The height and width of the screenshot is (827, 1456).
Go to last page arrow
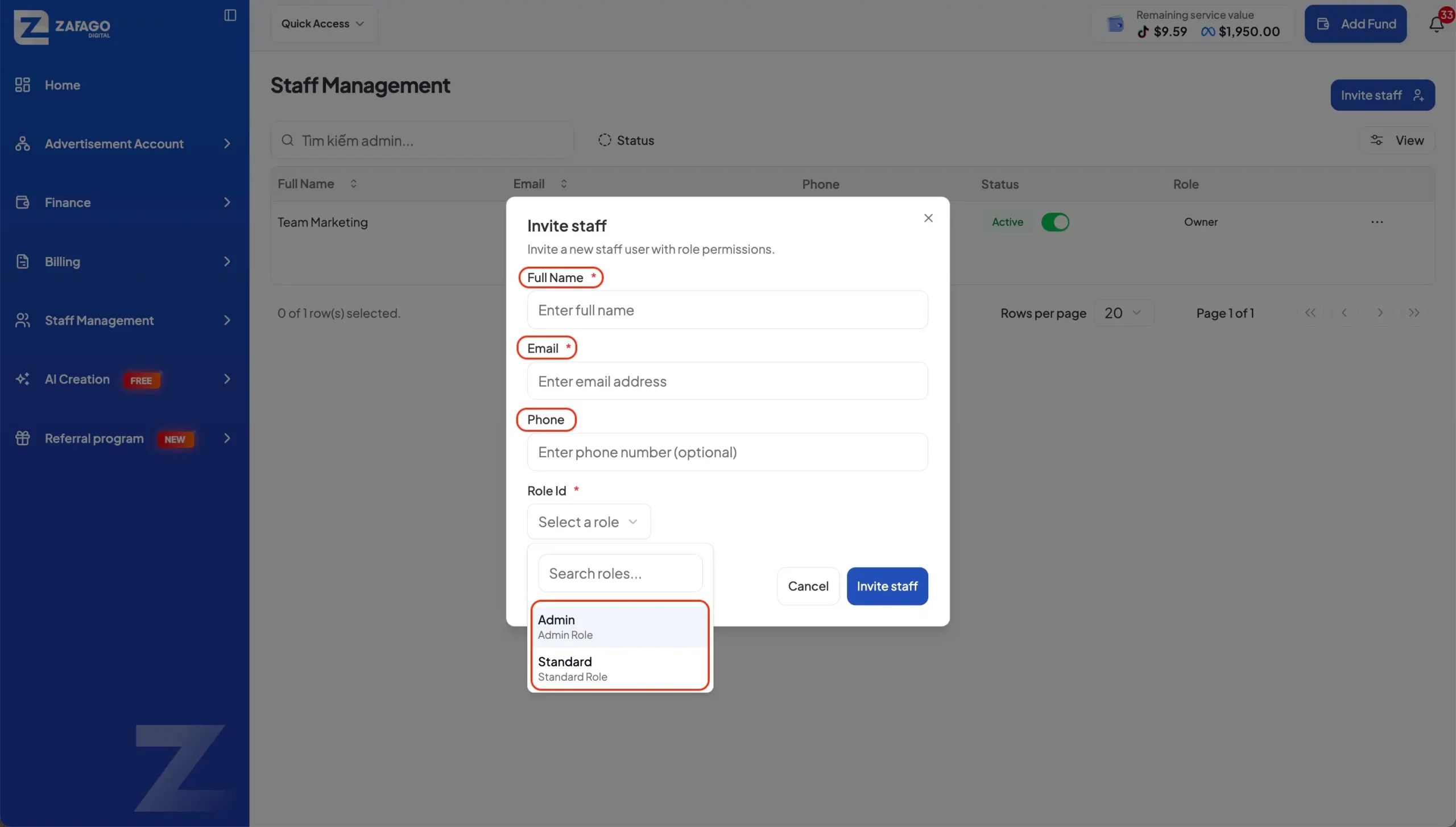tap(1414, 313)
